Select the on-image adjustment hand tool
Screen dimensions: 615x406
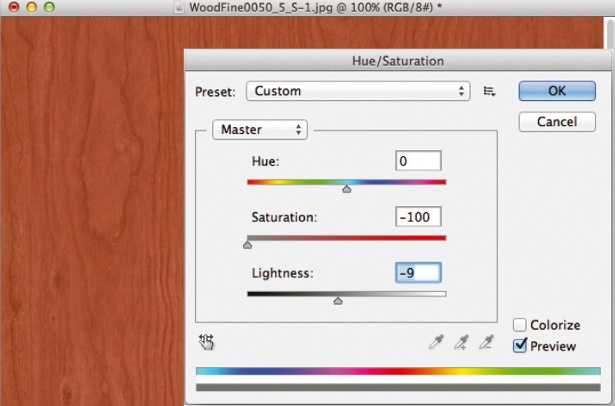click(x=207, y=342)
